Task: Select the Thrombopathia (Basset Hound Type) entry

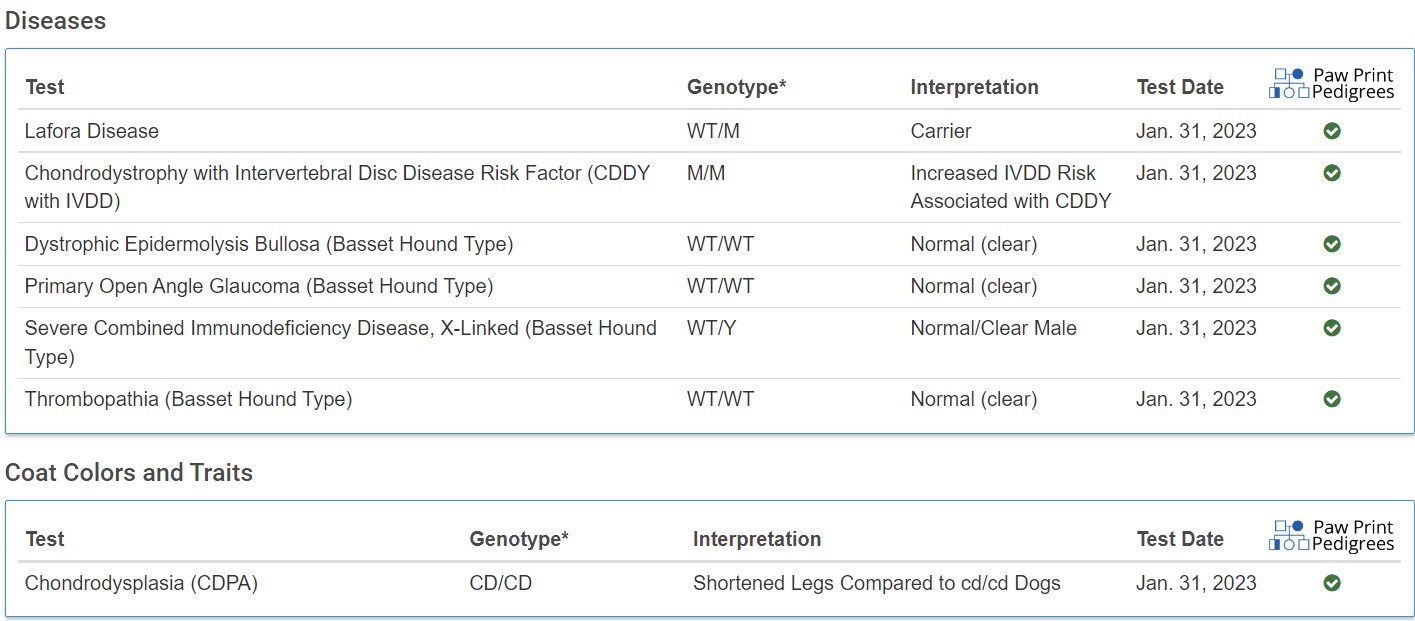Action: (188, 399)
